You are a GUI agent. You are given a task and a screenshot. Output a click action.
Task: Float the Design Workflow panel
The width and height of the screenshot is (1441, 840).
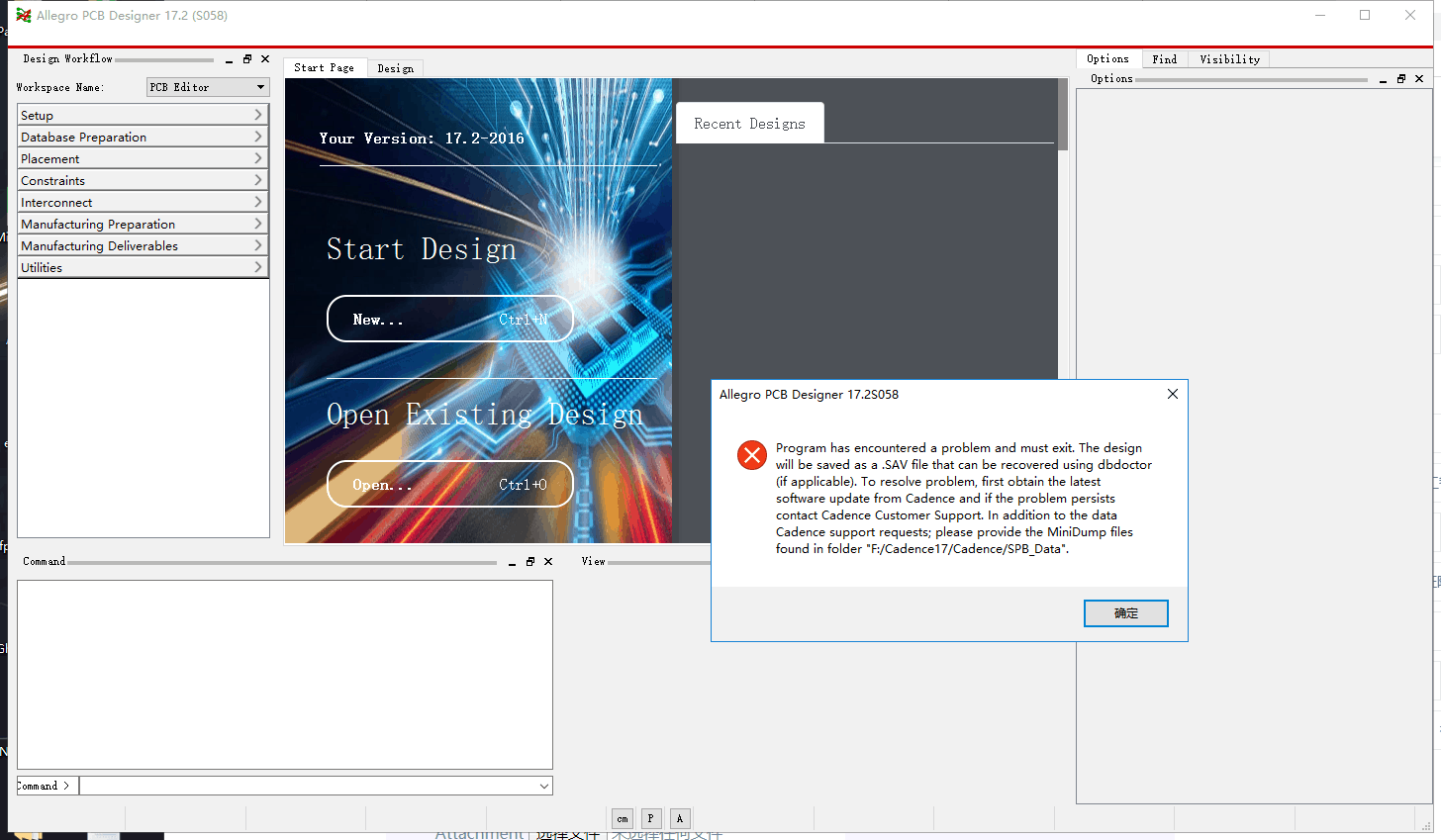[x=247, y=59]
